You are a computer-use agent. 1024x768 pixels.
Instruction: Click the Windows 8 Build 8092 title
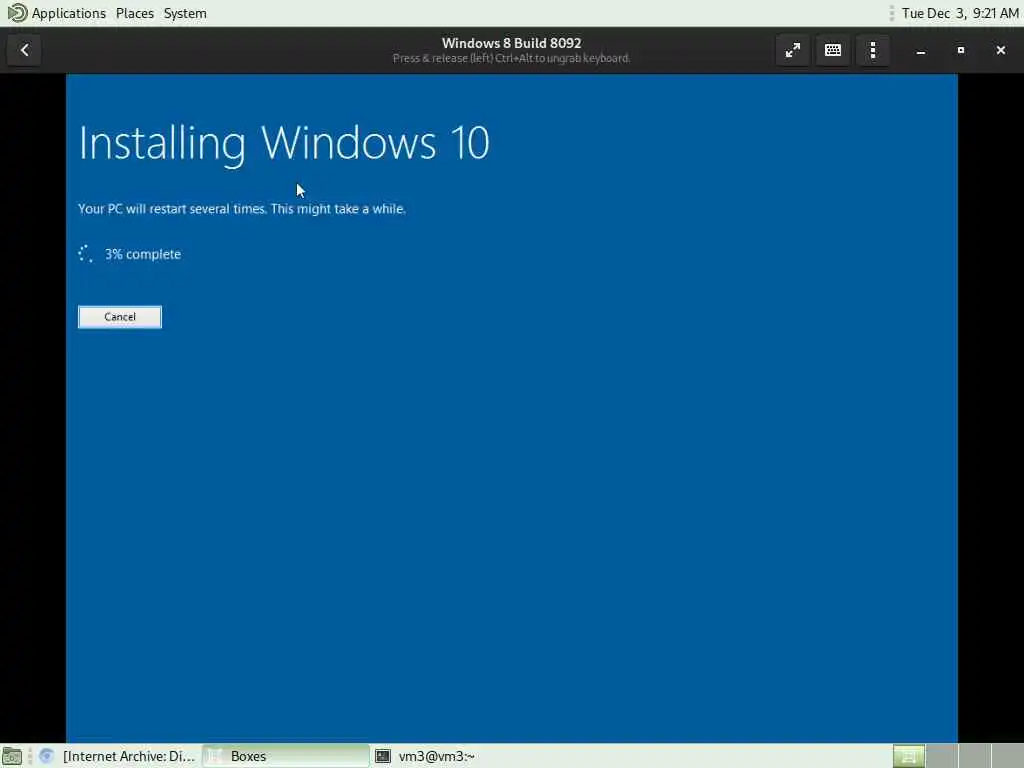click(511, 43)
